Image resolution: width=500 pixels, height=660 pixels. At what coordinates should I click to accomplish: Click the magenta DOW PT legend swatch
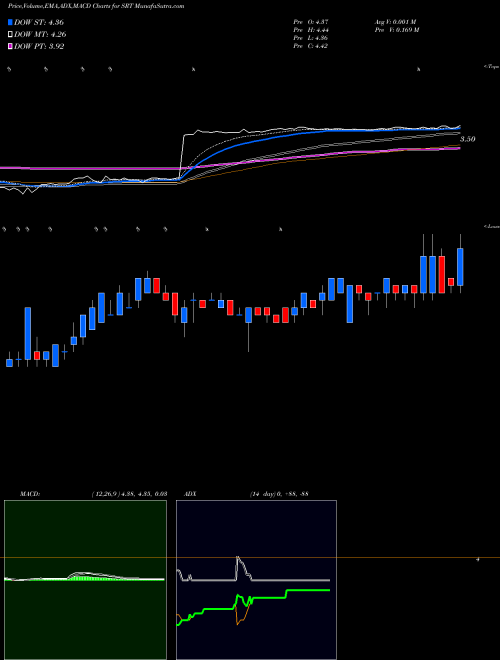[x=10, y=46]
